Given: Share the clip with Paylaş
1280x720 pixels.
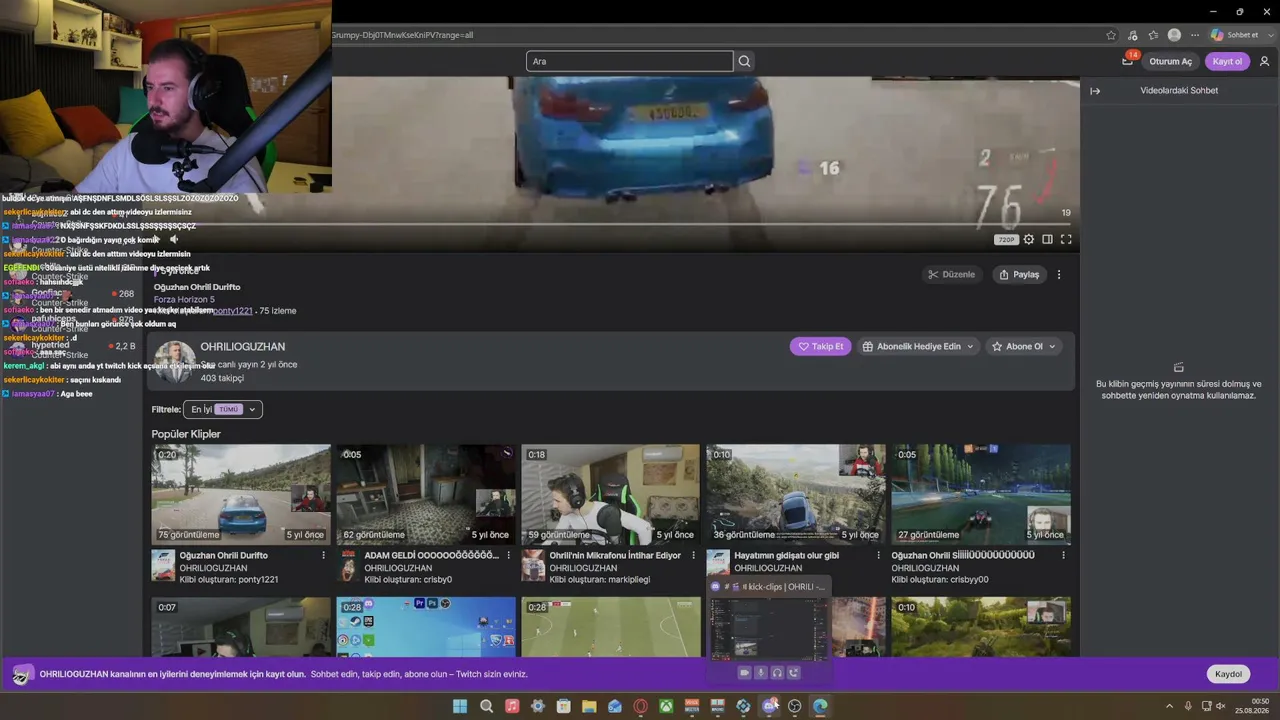Looking at the screenshot, I should pos(1019,275).
